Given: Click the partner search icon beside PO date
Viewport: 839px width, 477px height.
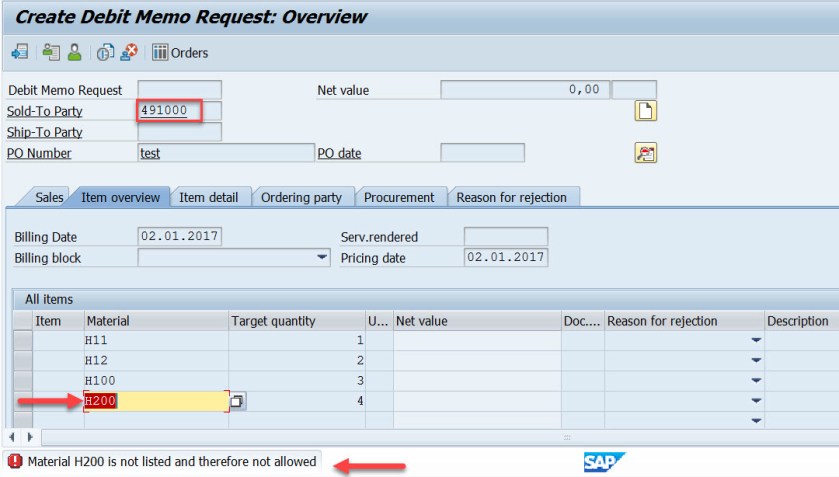Looking at the screenshot, I should pyautogui.click(x=645, y=153).
